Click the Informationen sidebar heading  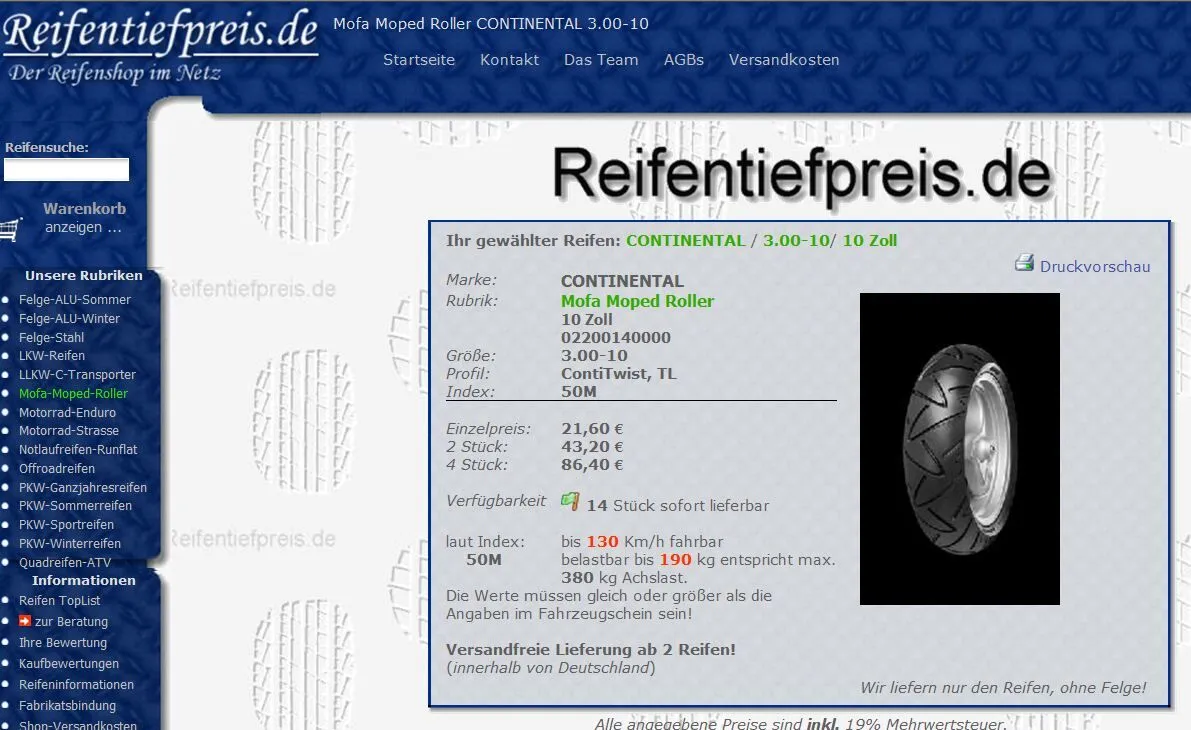(x=84, y=580)
